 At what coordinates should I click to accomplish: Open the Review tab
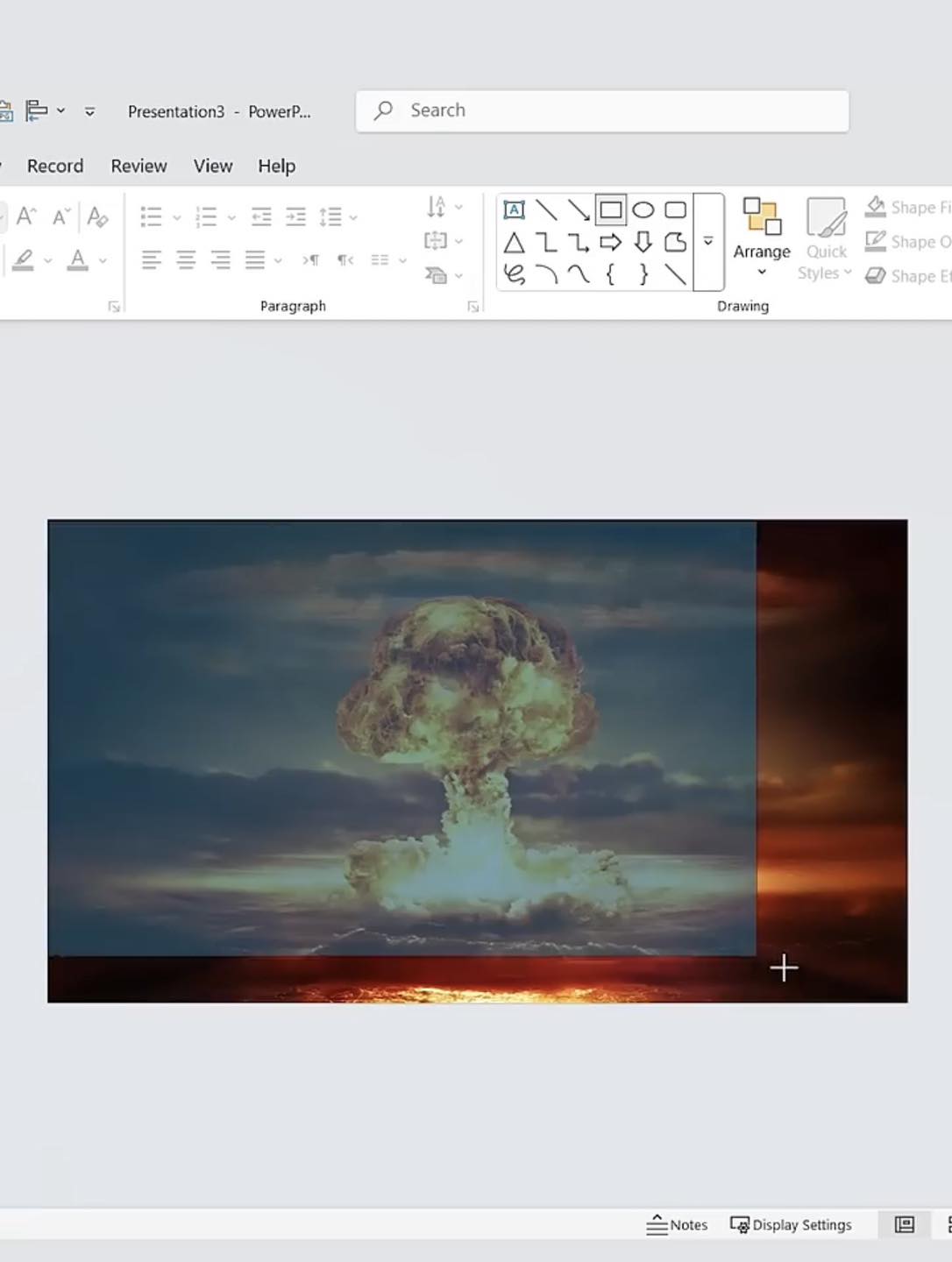tap(139, 166)
